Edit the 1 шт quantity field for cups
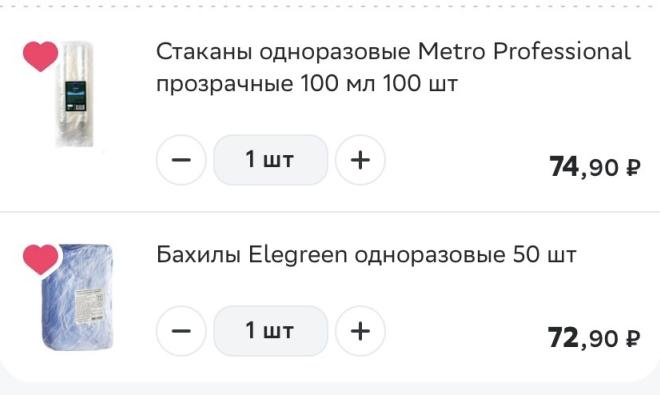Image resolution: width=660 pixels, height=395 pixels. tap(270, 160)
